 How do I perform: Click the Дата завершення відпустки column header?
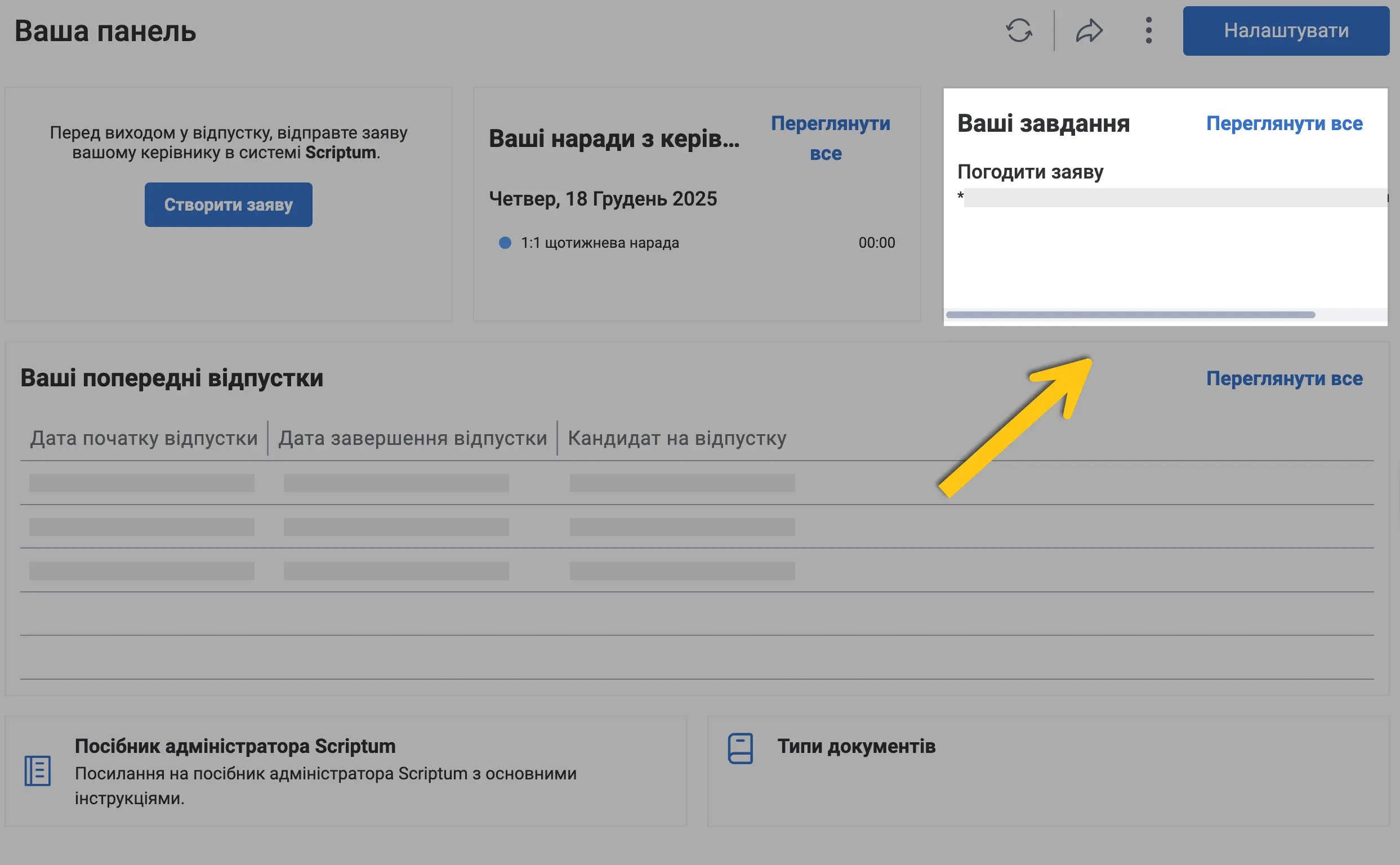click(x=412, y=438)
